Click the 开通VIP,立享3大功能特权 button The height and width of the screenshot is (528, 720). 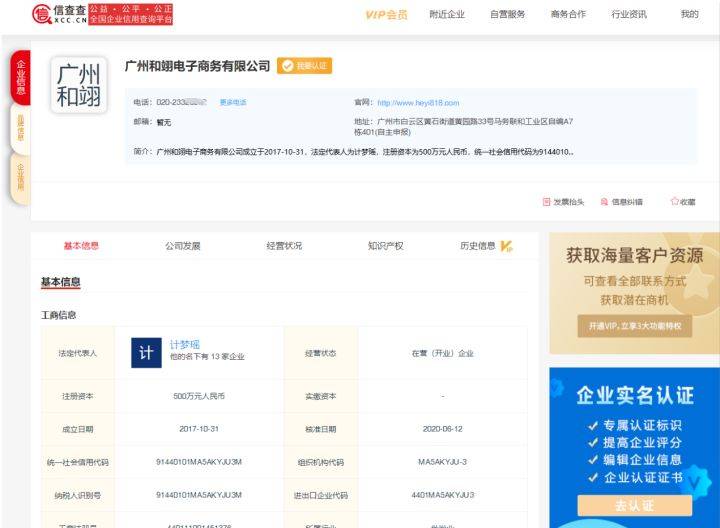[635, 326]
